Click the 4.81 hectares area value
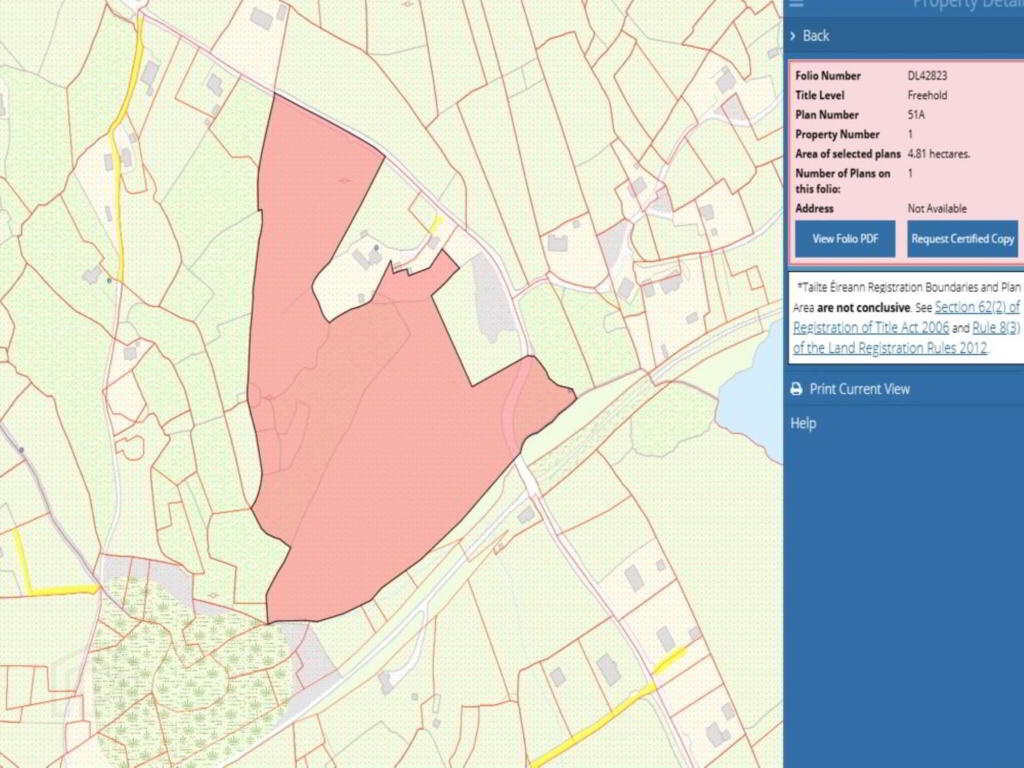 (x=938, y=154)
